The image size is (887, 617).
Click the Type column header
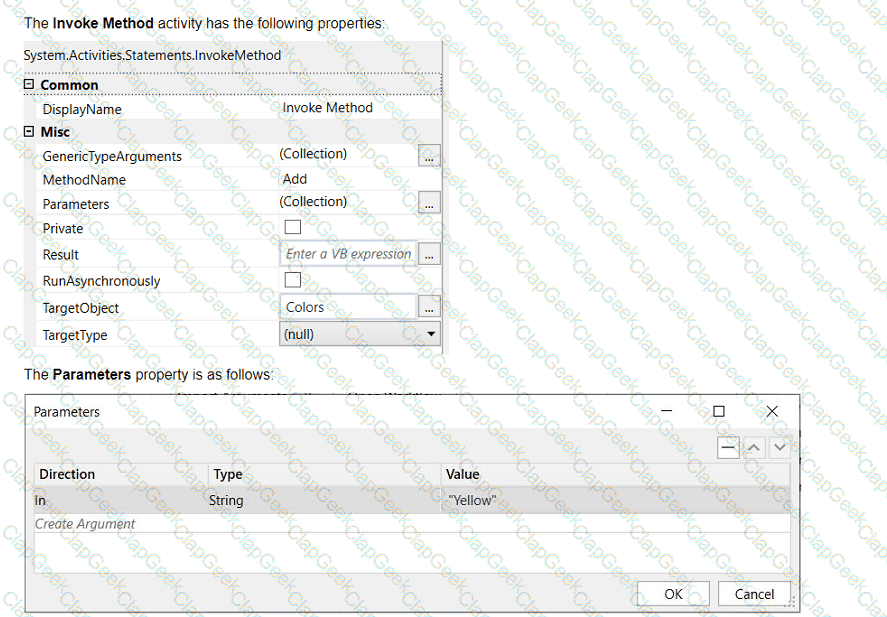[x=325, y=474]
